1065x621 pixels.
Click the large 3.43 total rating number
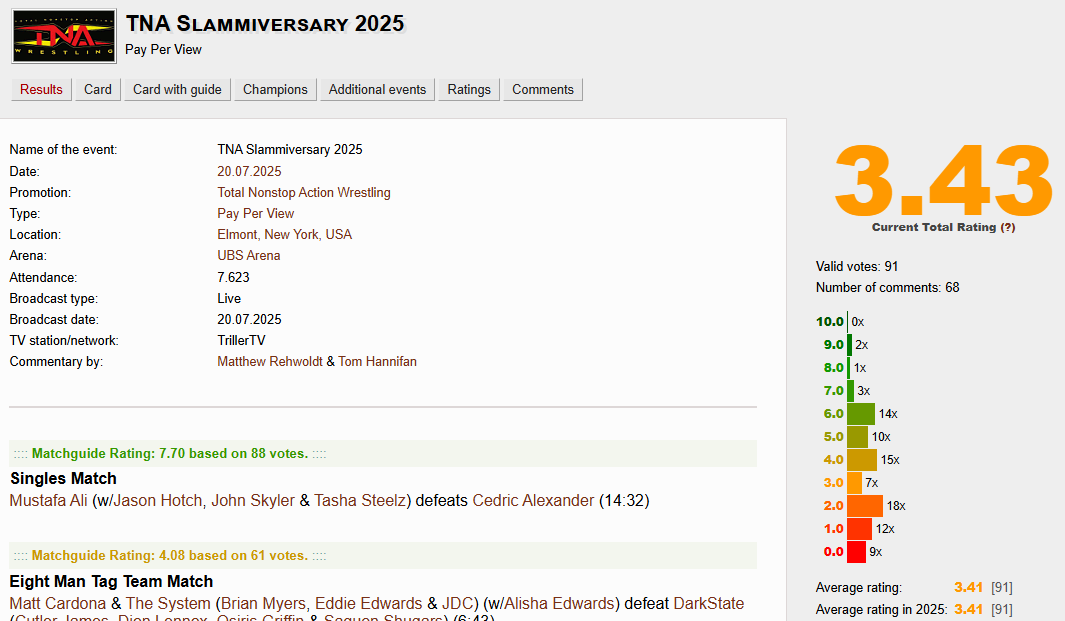click(x=943, y=181)
